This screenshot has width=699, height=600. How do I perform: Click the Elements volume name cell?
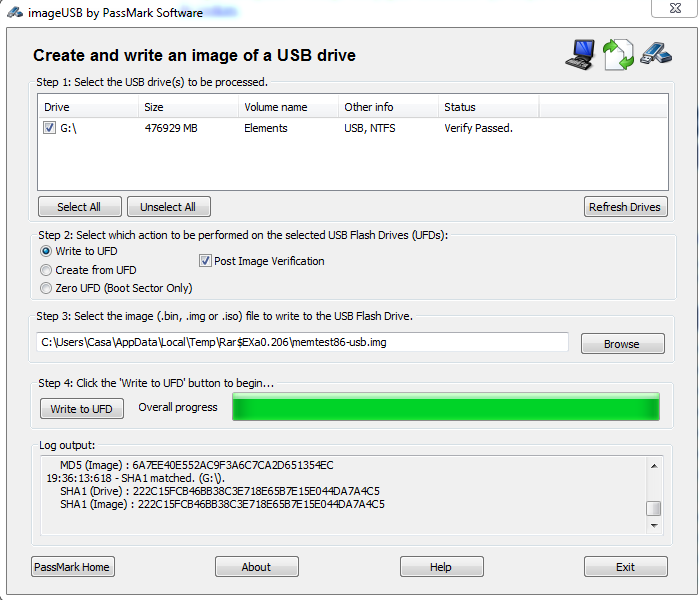coord(266,128)
